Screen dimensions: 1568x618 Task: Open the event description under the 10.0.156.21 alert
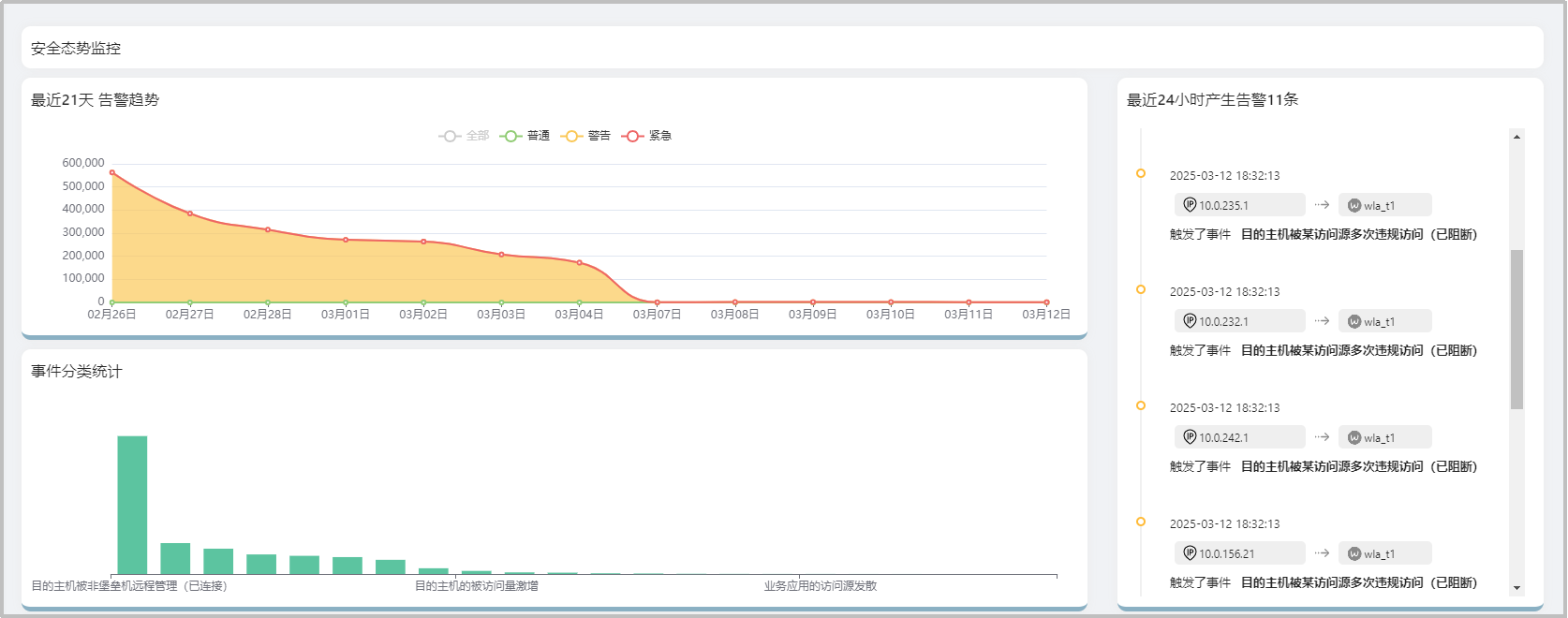1359,582
